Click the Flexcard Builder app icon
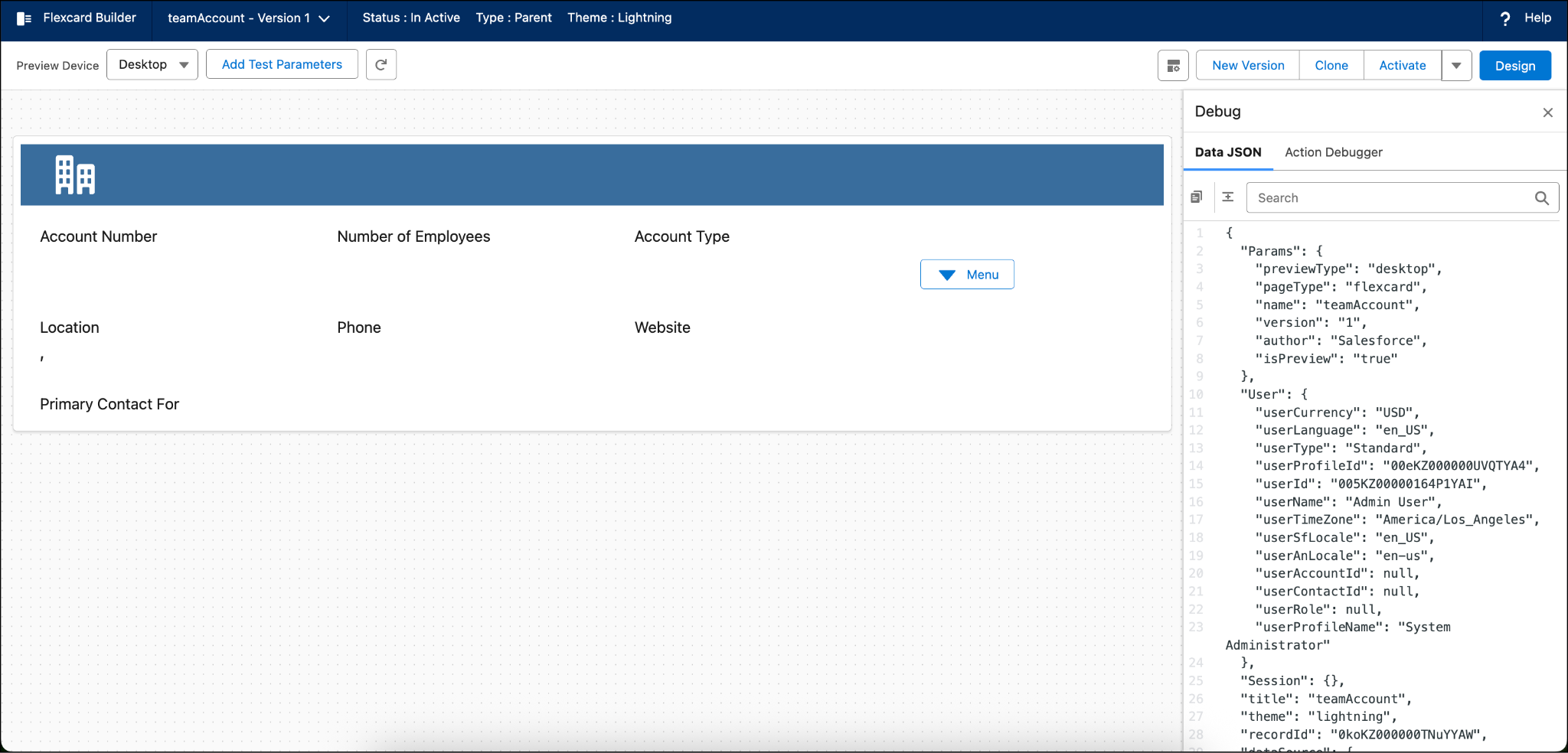Screen dimensions: 1568x753 tap(24, 18)
